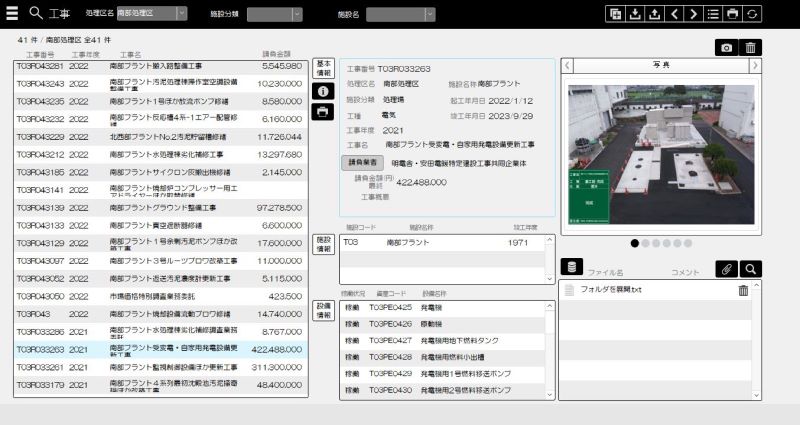This screenshot has width=800, height=425.
Task: Click the construction site photo thumbnail
Action: (x=661, y=154)
